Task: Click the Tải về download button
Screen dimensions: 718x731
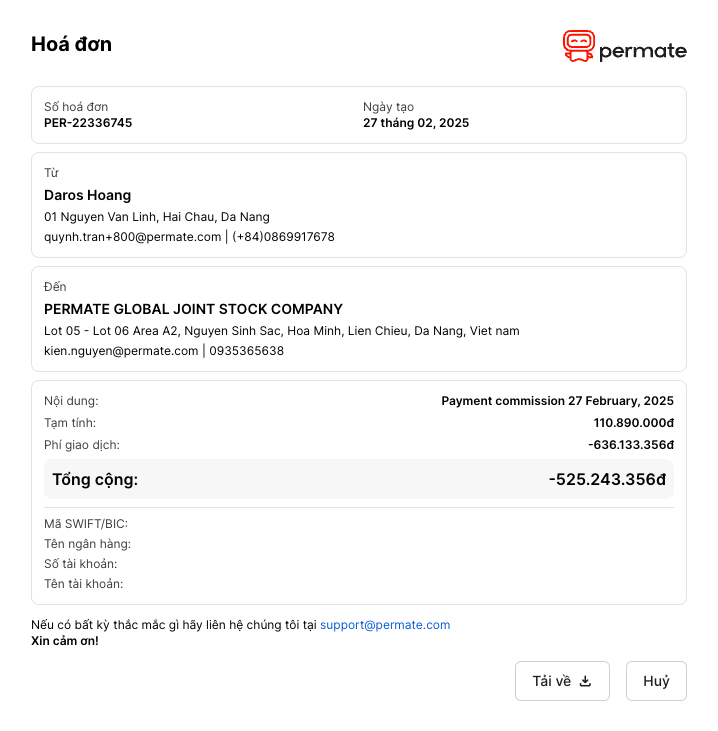Action: pos(562,681)
